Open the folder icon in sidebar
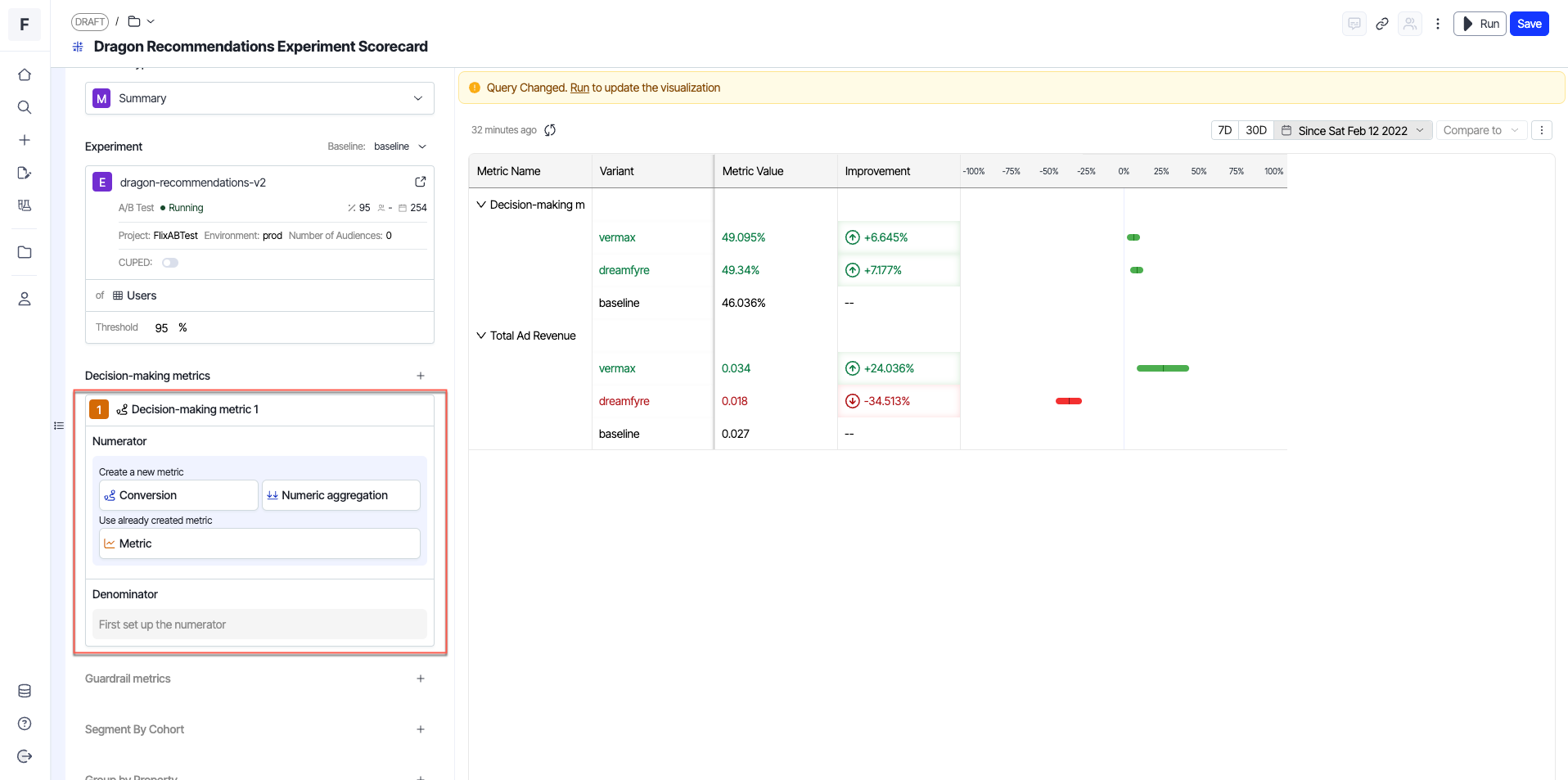The height and width of the screenshot is (780, 1568). 25,252
